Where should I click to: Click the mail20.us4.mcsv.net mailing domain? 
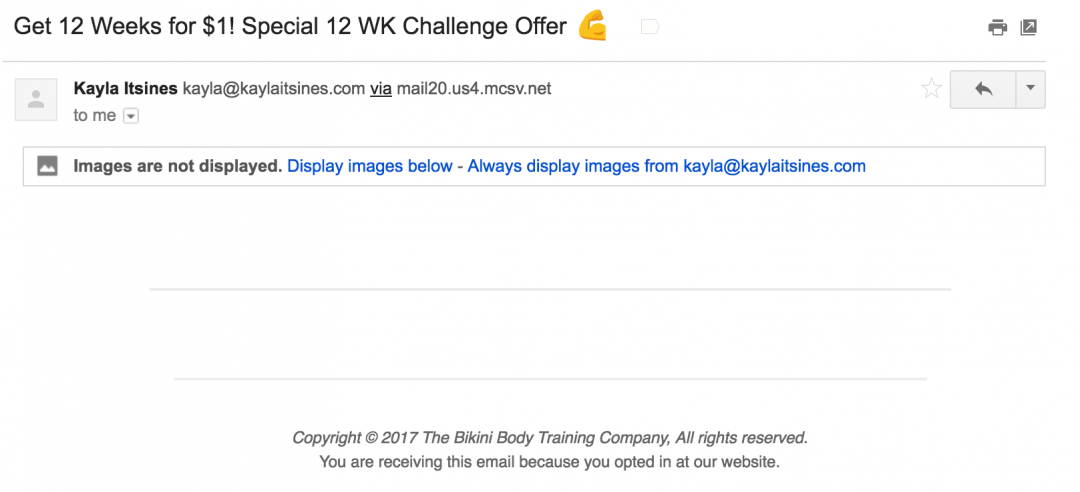(474, 89)
